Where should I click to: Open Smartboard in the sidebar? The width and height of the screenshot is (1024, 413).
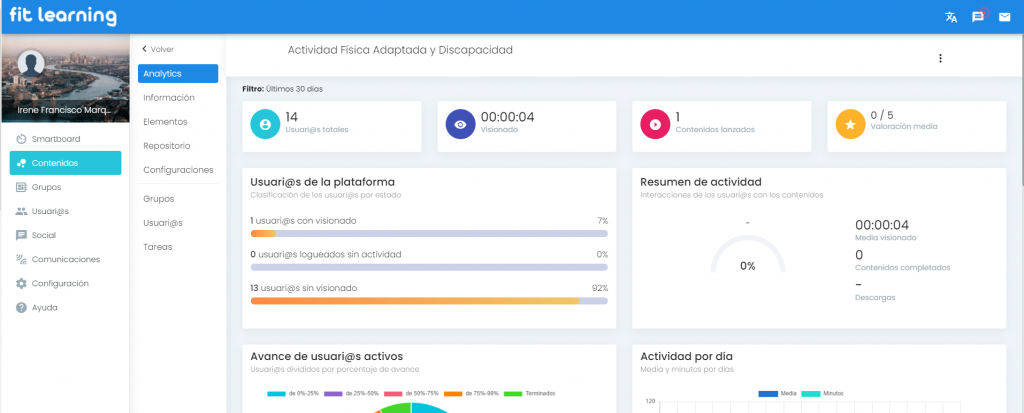(x=55, y=139)
